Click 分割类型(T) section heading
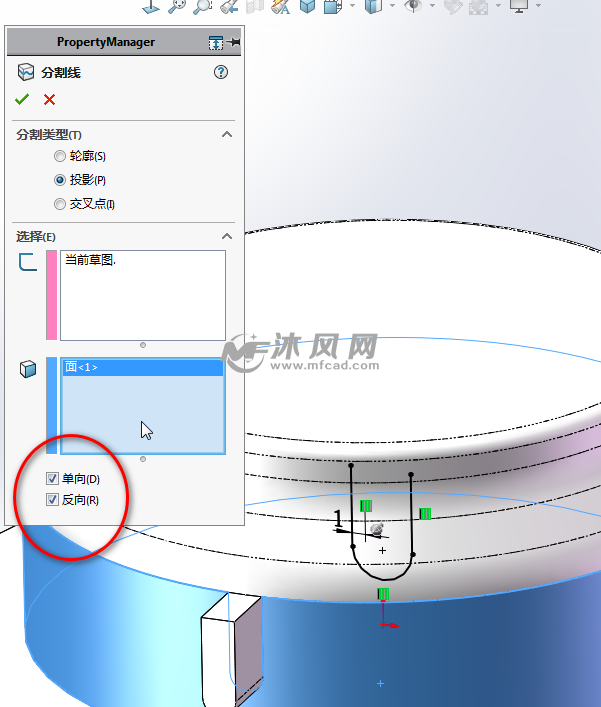Image resolution: width=601 pixels, height=707 pixels. (x=49, y=135)
